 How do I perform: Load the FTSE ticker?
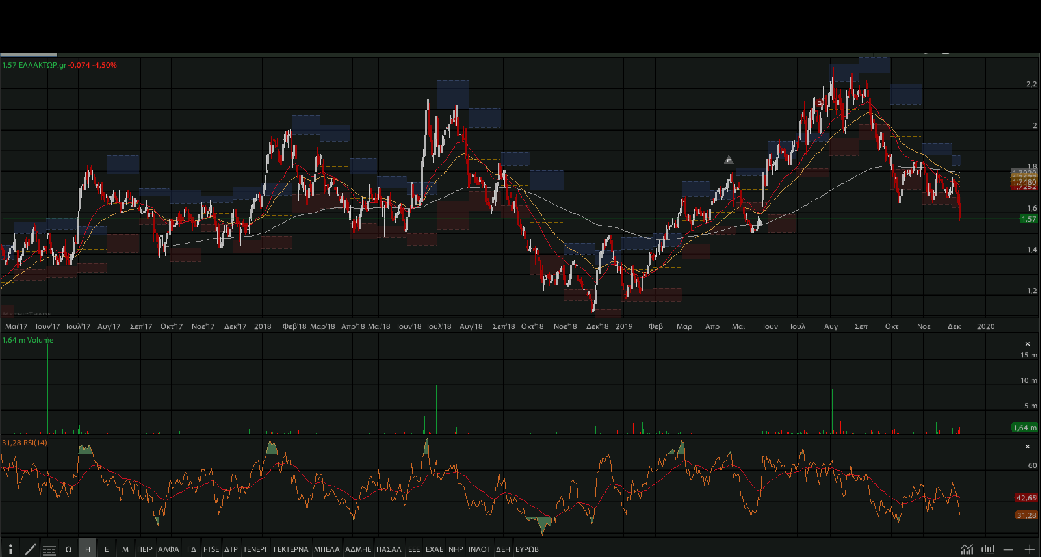point(211,549)
